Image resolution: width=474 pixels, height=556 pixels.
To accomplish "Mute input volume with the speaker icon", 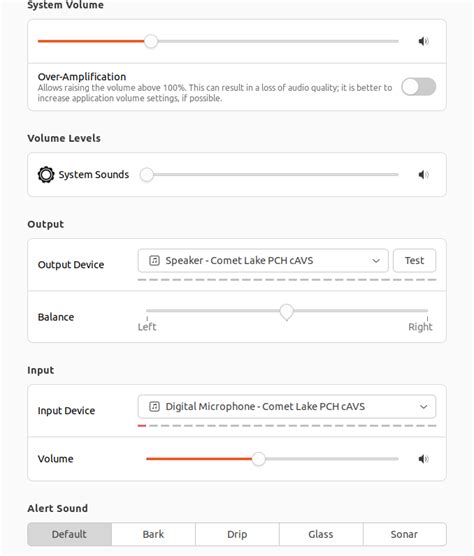I will pyautogui.click(x=423, y=459).
